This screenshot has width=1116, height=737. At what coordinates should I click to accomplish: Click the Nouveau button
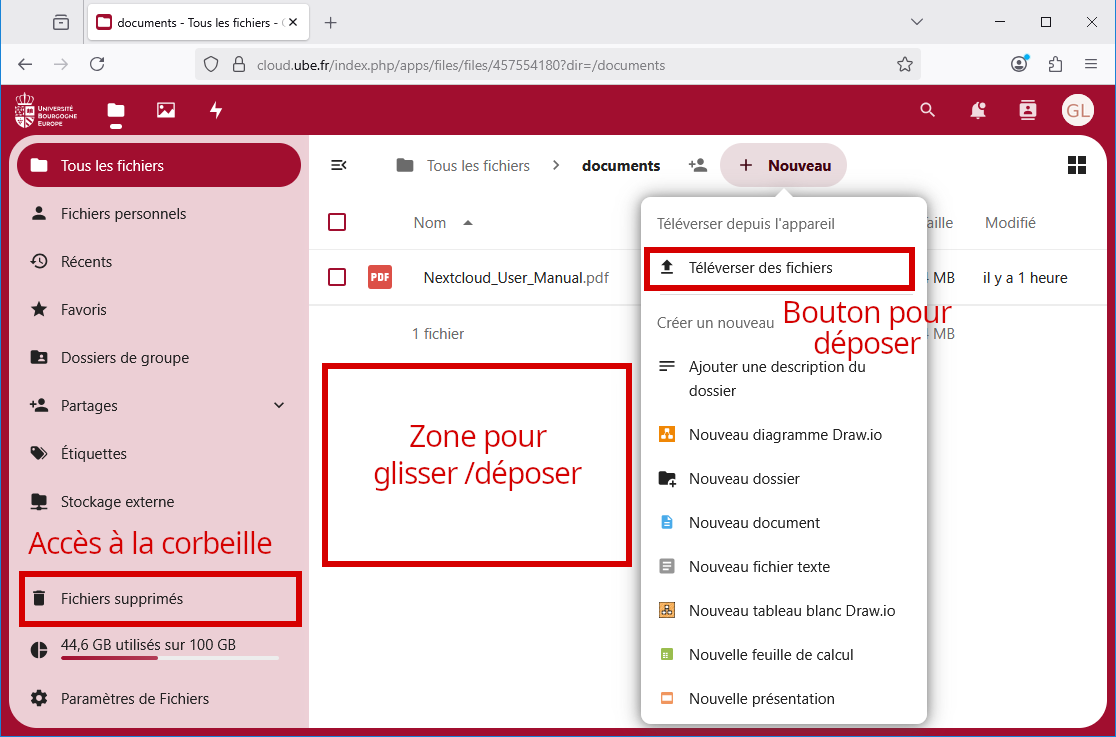click(784, 165)
